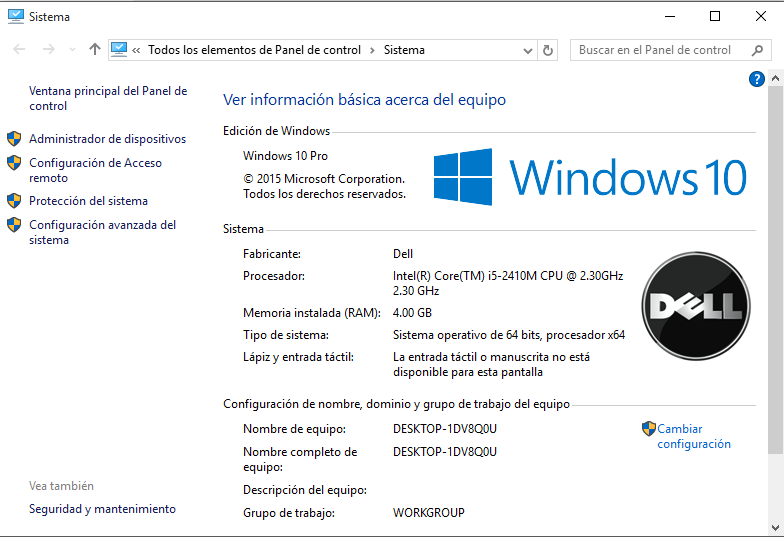Click the scrollbar down arrow

pos(776,528)
